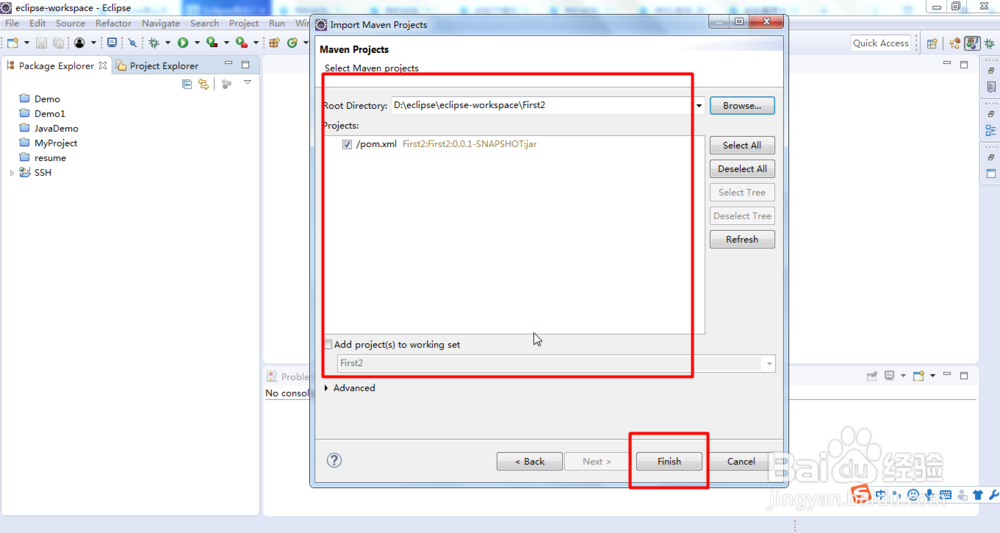Switch to the Java EE perspective icon

point(955,43)
